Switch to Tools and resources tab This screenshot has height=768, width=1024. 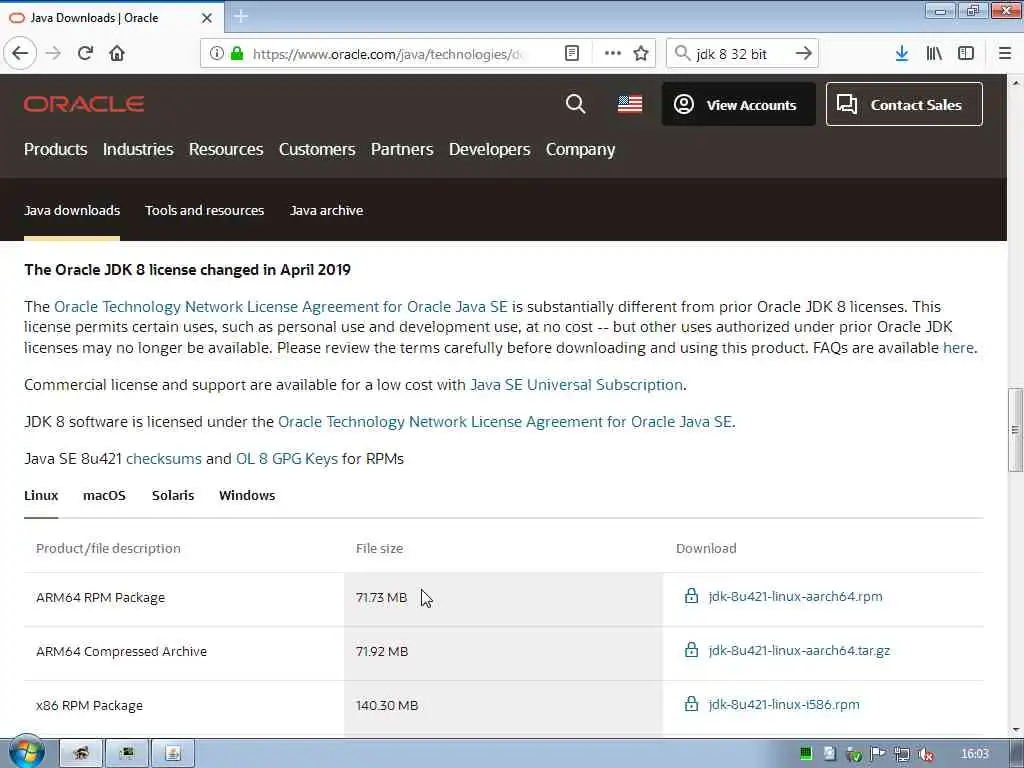click(204, 210)
